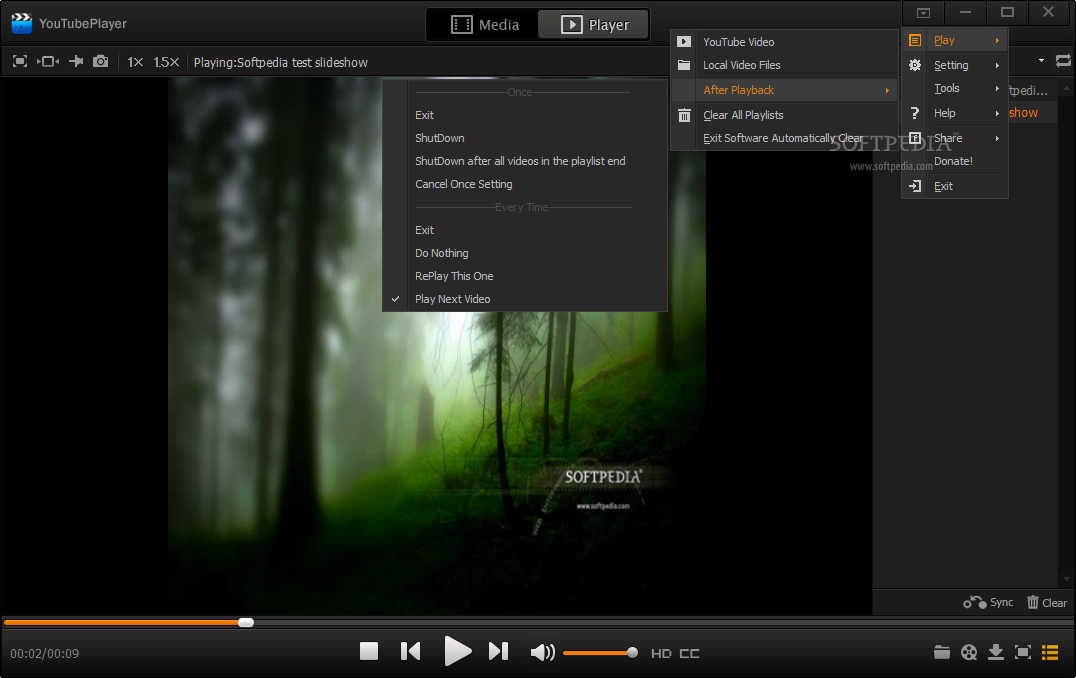Play the video
Image resolution: width=1076 pixels, height=678 pixels.
457,651
